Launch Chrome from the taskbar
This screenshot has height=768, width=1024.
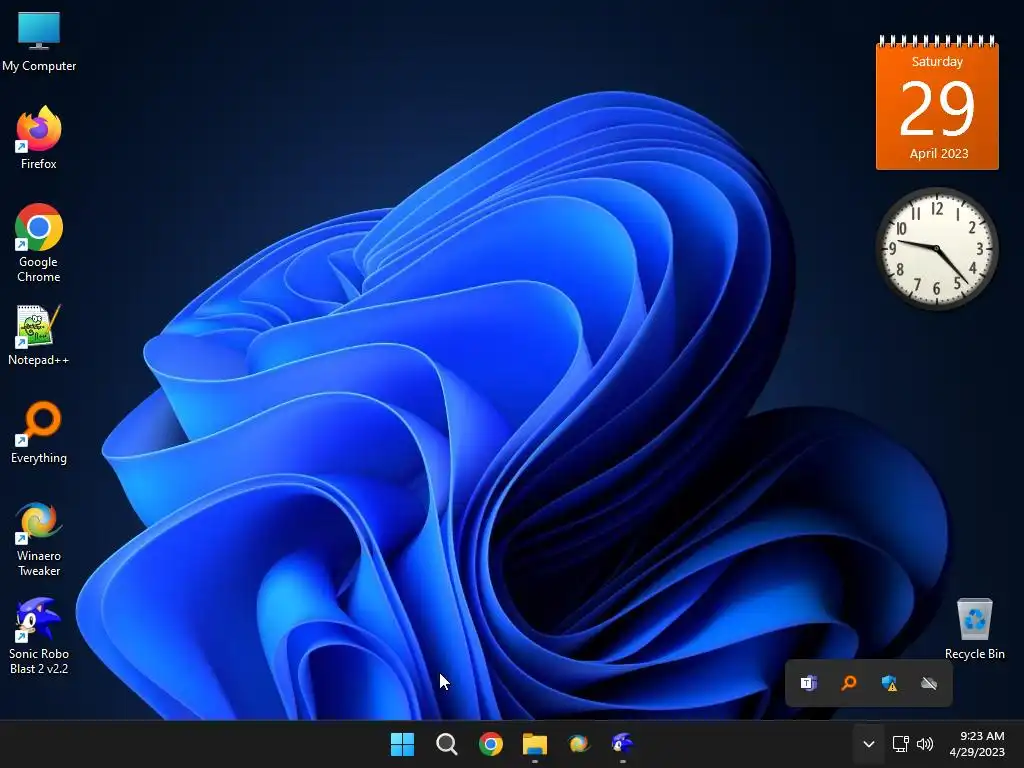[490, 744]
